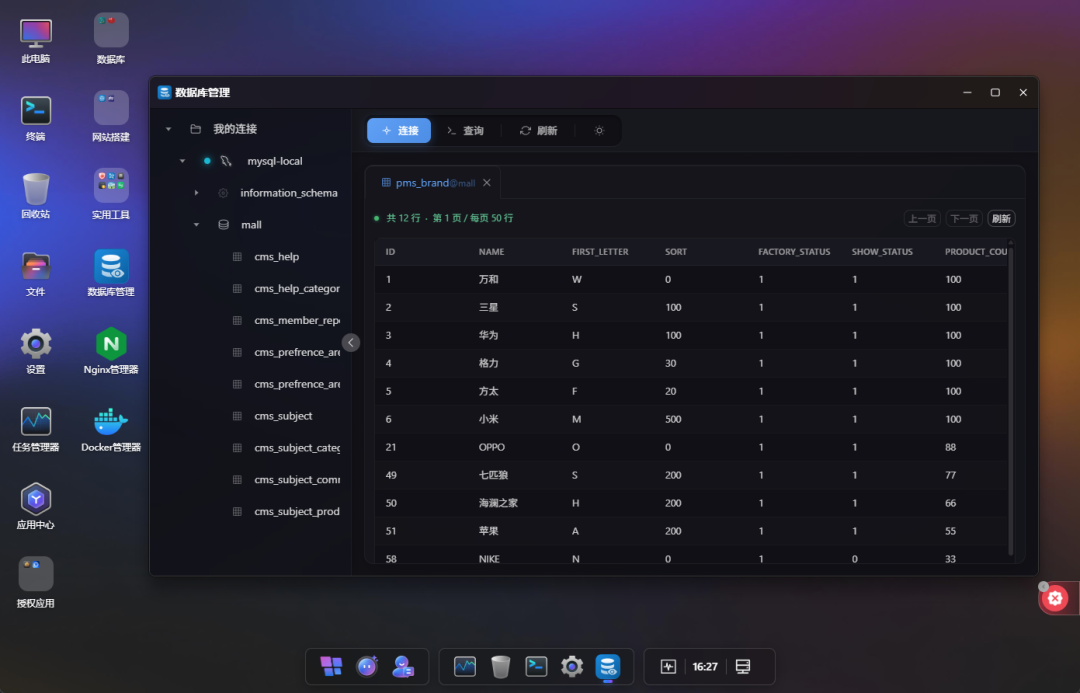The image size is (1080, 693).
Task: Click the SHOW_STATUS column header
Action: click(x=882, y=251)
